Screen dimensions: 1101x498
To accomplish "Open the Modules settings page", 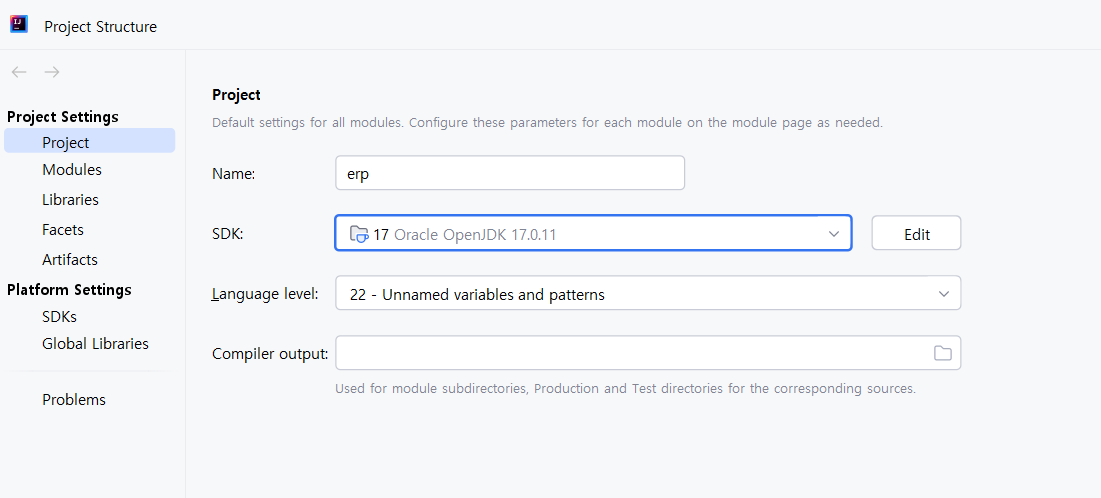I will (x=72, y=170).
